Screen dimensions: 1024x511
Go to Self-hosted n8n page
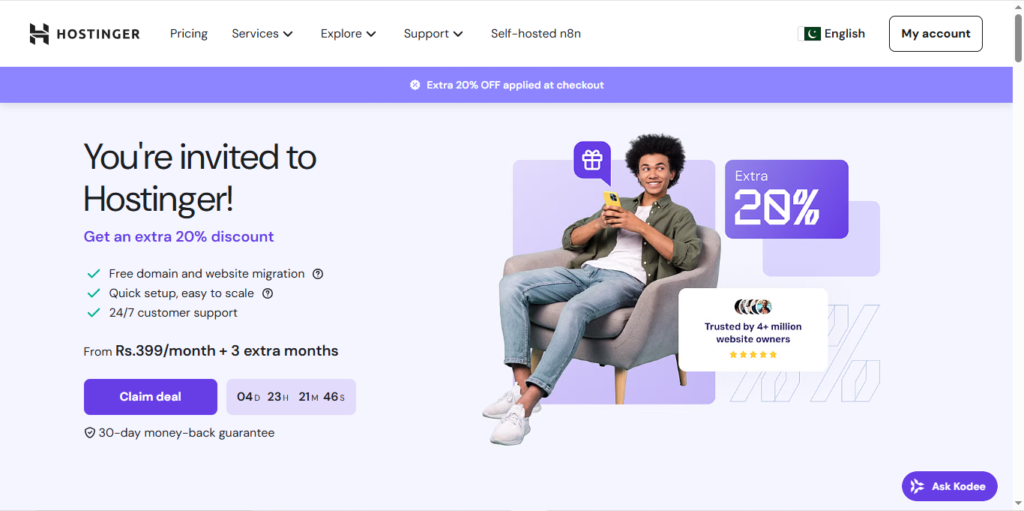535,34
